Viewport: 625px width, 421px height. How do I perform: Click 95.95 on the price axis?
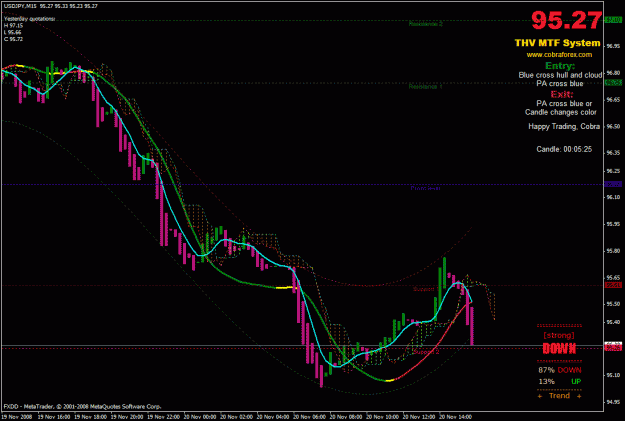click(x=613, y=224)
